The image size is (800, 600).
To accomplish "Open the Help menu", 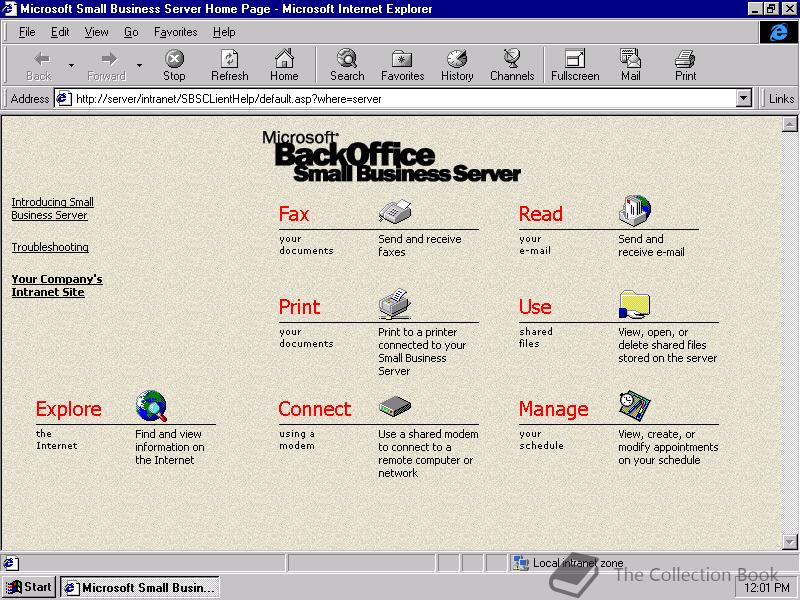I will (224, 32).
